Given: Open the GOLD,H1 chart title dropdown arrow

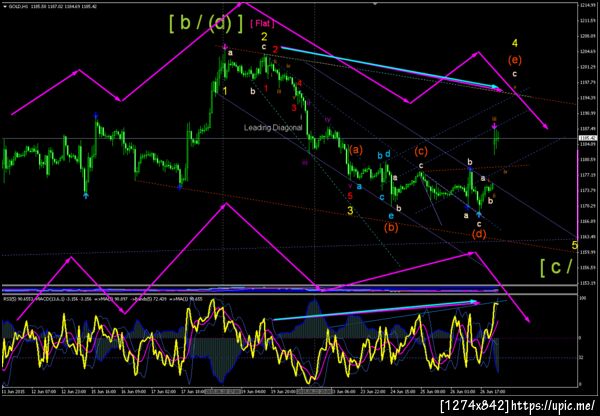Looking at the screenshot, I should (4, 7).
